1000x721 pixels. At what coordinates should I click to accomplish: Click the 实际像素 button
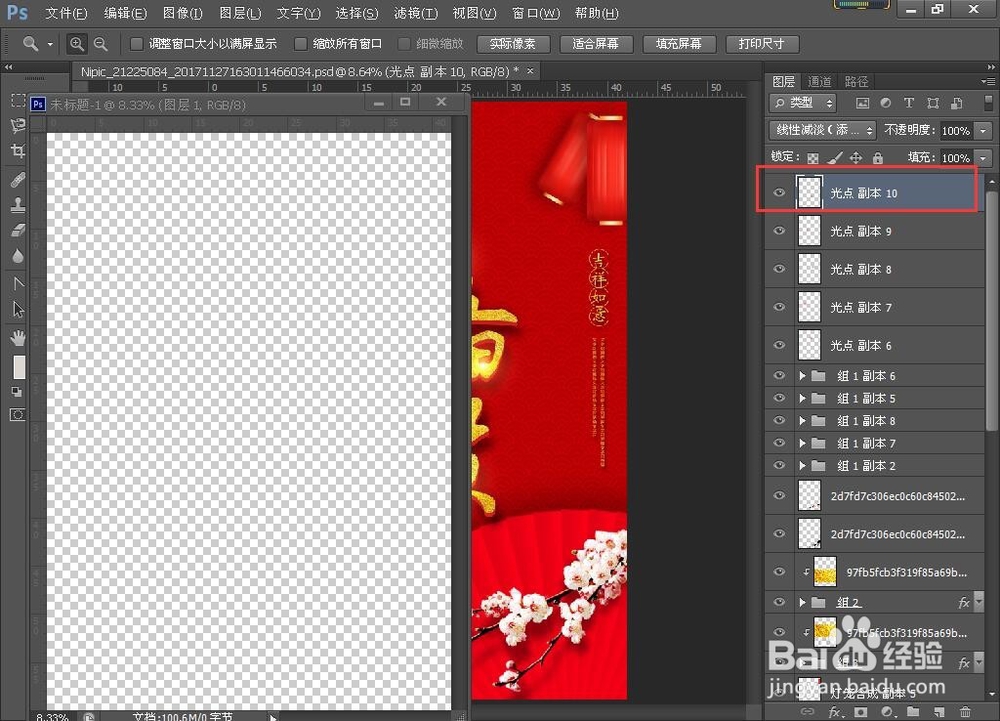tap(513, 43)
